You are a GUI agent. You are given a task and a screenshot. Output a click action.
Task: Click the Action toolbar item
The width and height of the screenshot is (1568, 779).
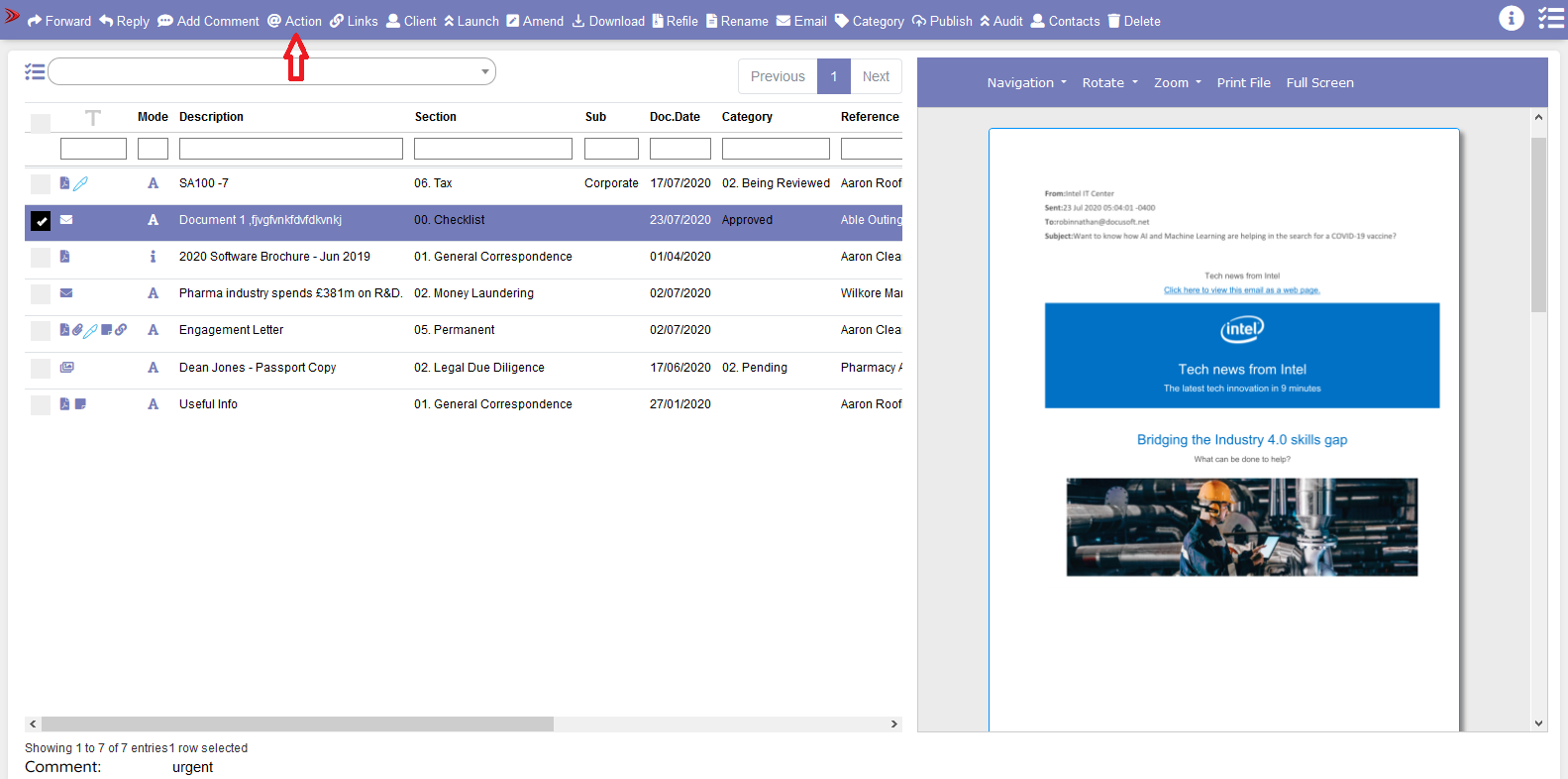294,21
